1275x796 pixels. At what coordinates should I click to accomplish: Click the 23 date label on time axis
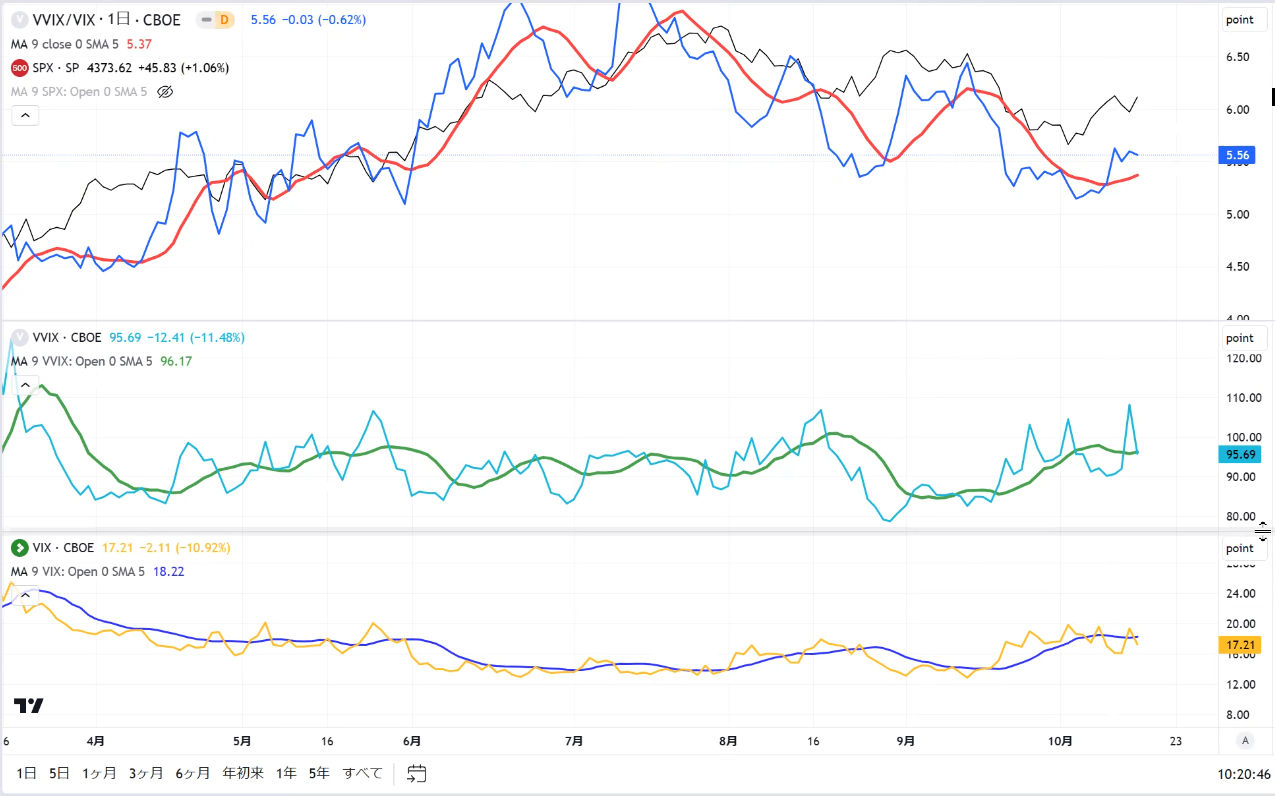(x=1175, y=741)
